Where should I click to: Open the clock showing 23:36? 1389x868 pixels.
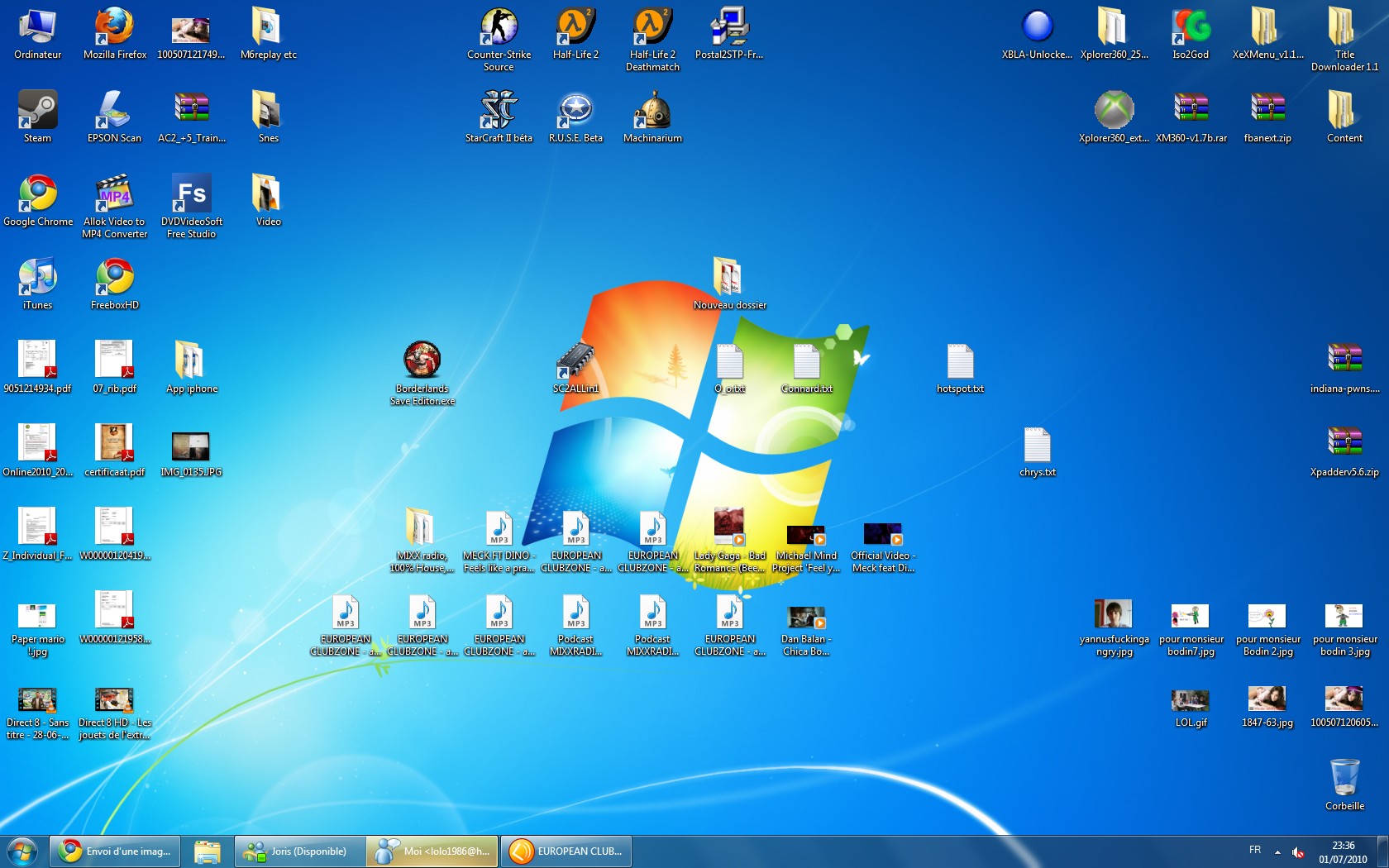pyautogui.click(x=1343, y=852)
